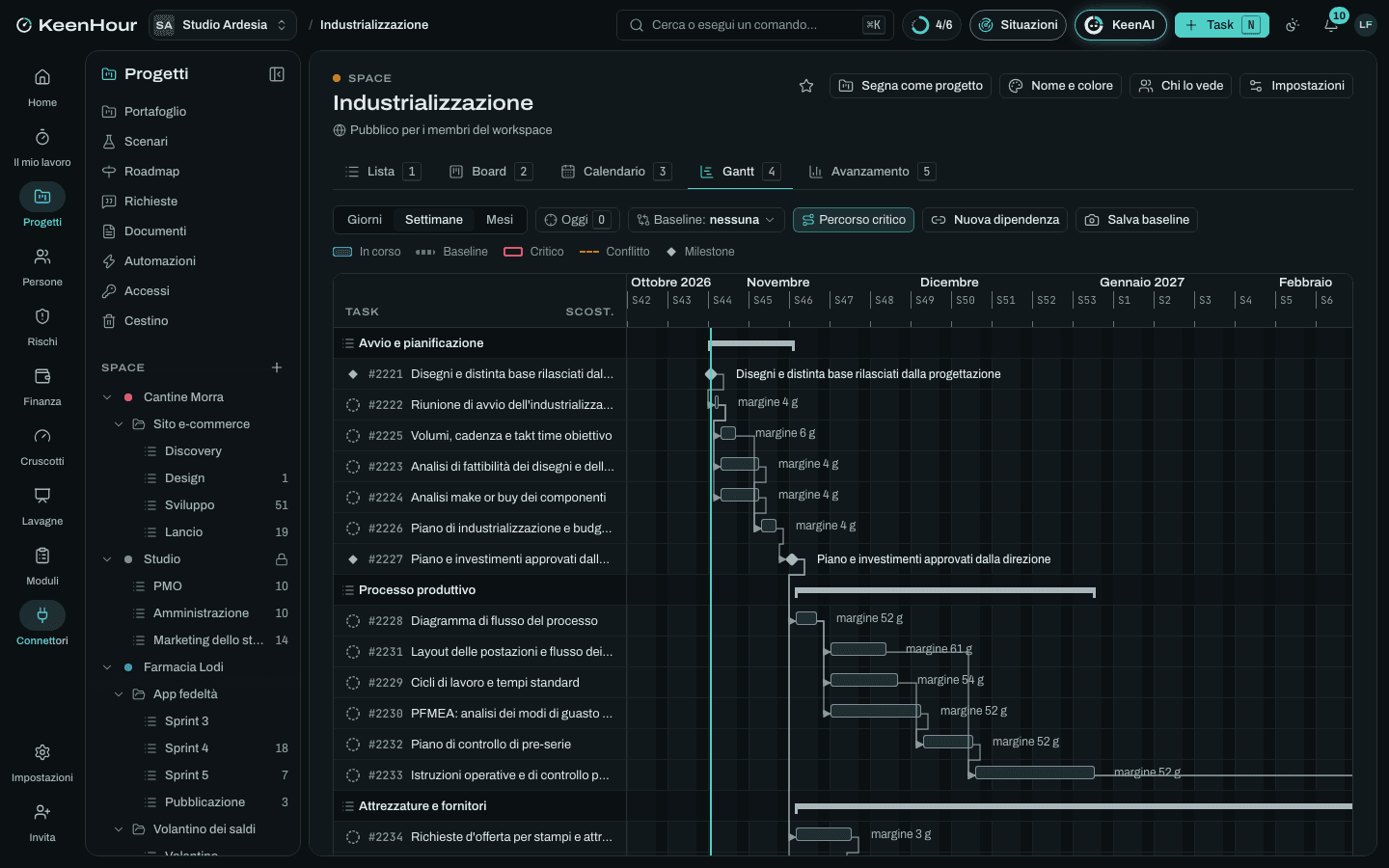The height and width of the screenshot is (868, 1389).
Task: Collapse the Cantine Morra space
Action: 107,397
